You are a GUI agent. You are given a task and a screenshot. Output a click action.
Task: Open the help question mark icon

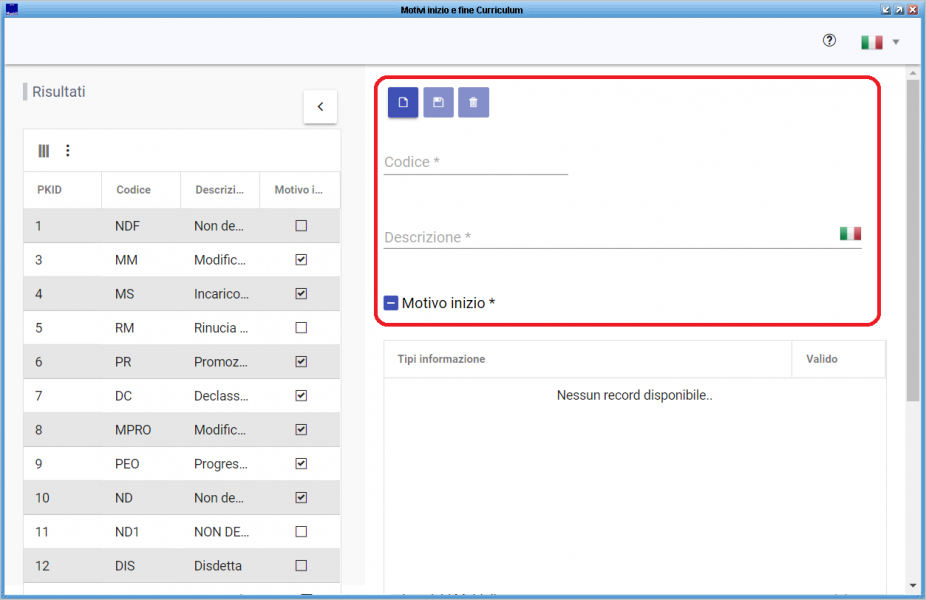829,40
